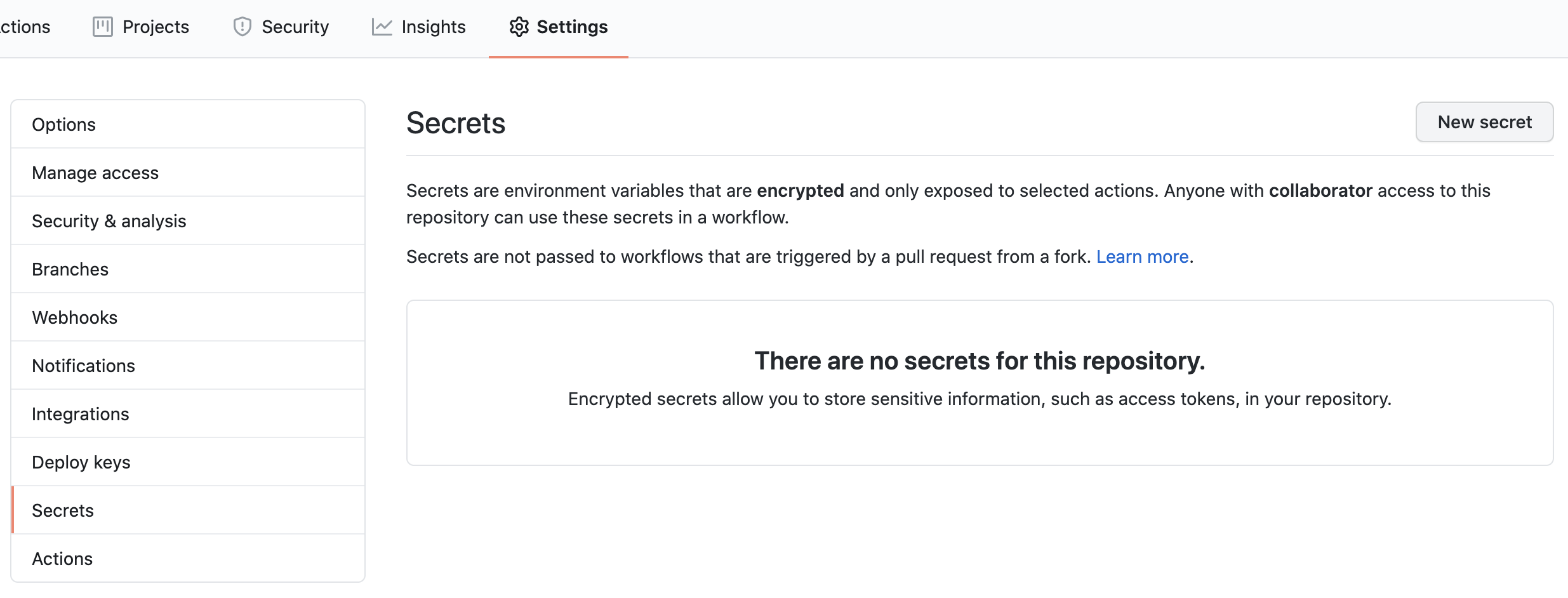The width and height of the screenshot is (1568, 598).
Task: Select Branches in the sidebar
Action: pos(70,269)
